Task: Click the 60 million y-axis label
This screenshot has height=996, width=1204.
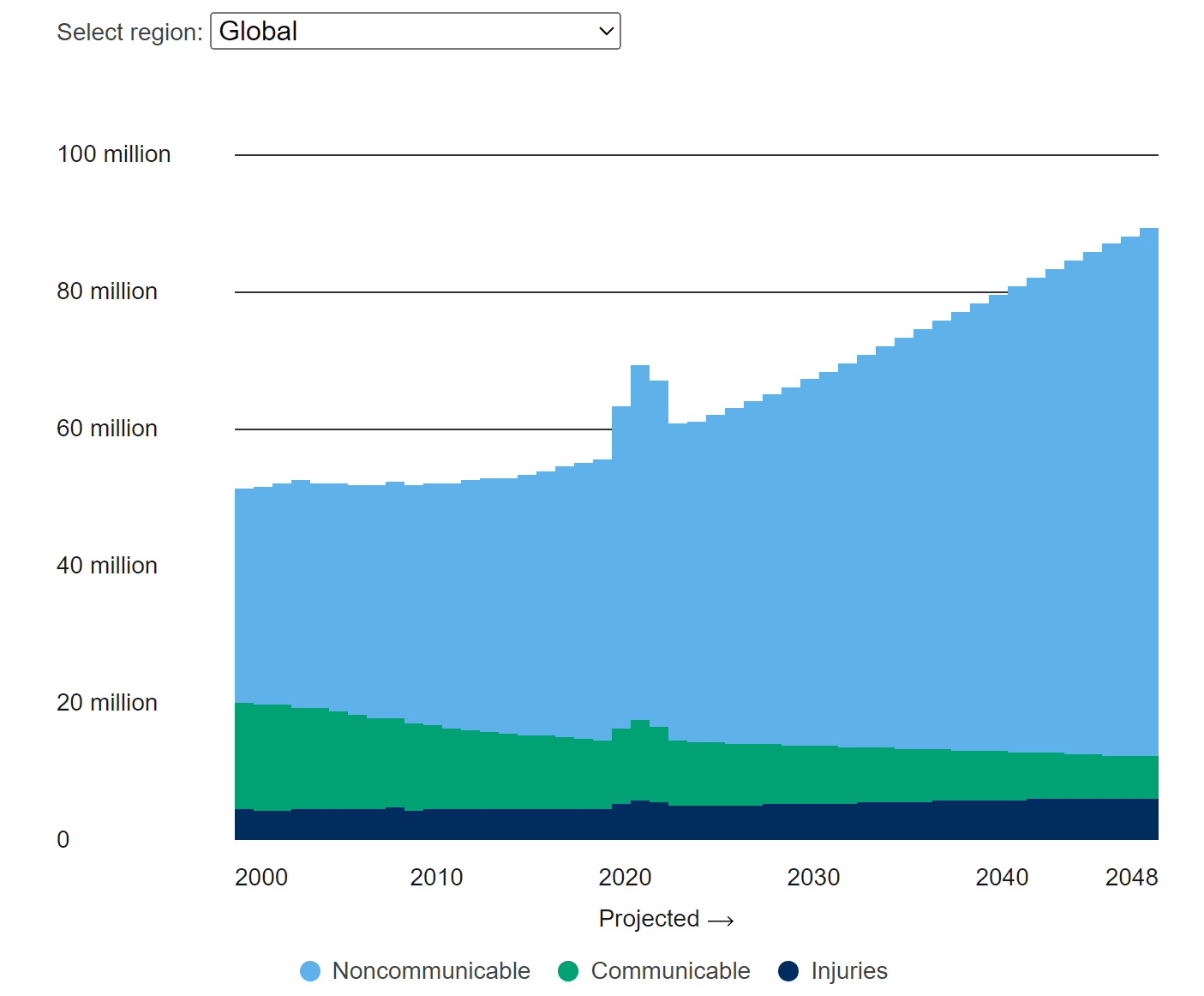Action: [x=107, y=429]
